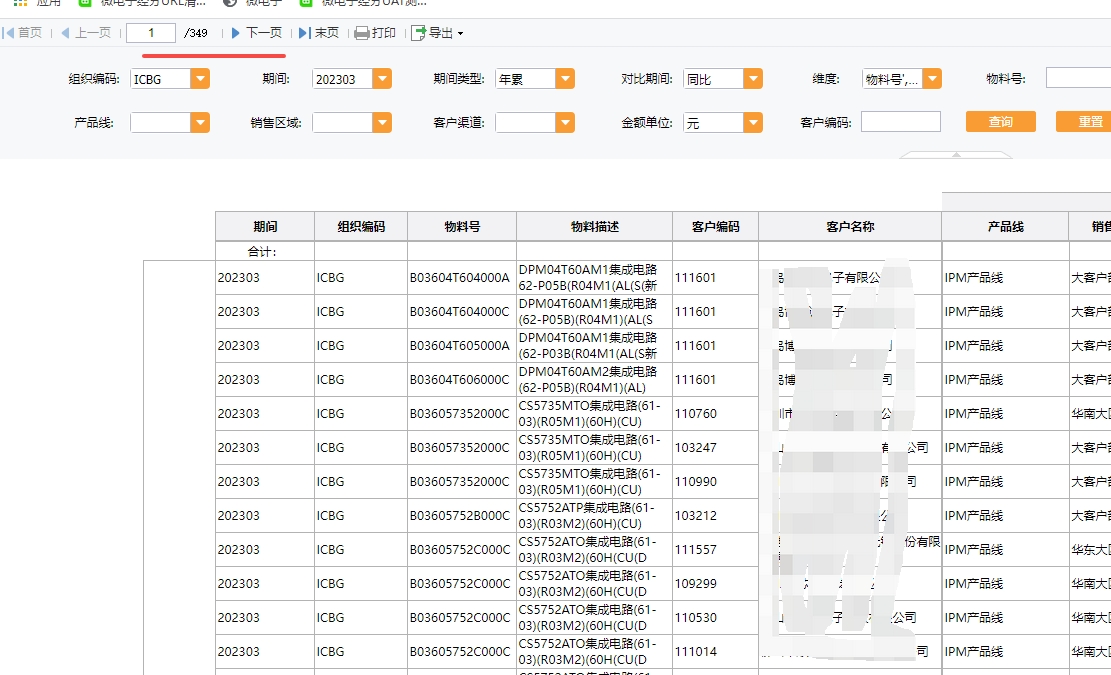Click the 产品线 column header
This screenshot has width=1111, height=675.
[1005, 227]
